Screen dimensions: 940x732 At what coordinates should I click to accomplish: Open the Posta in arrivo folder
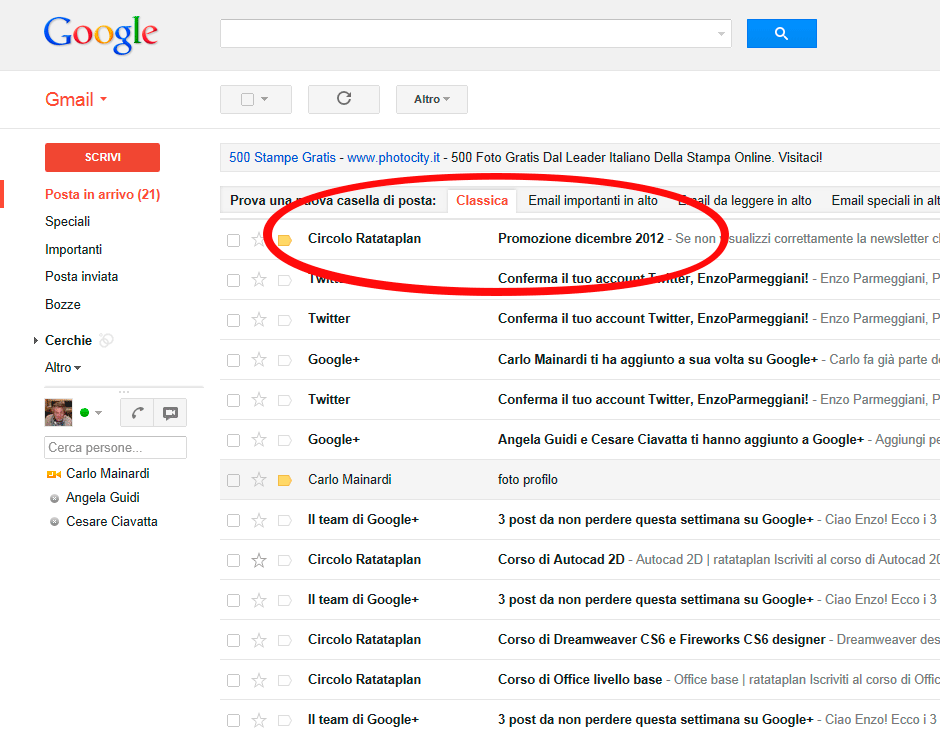coord(103,194)
